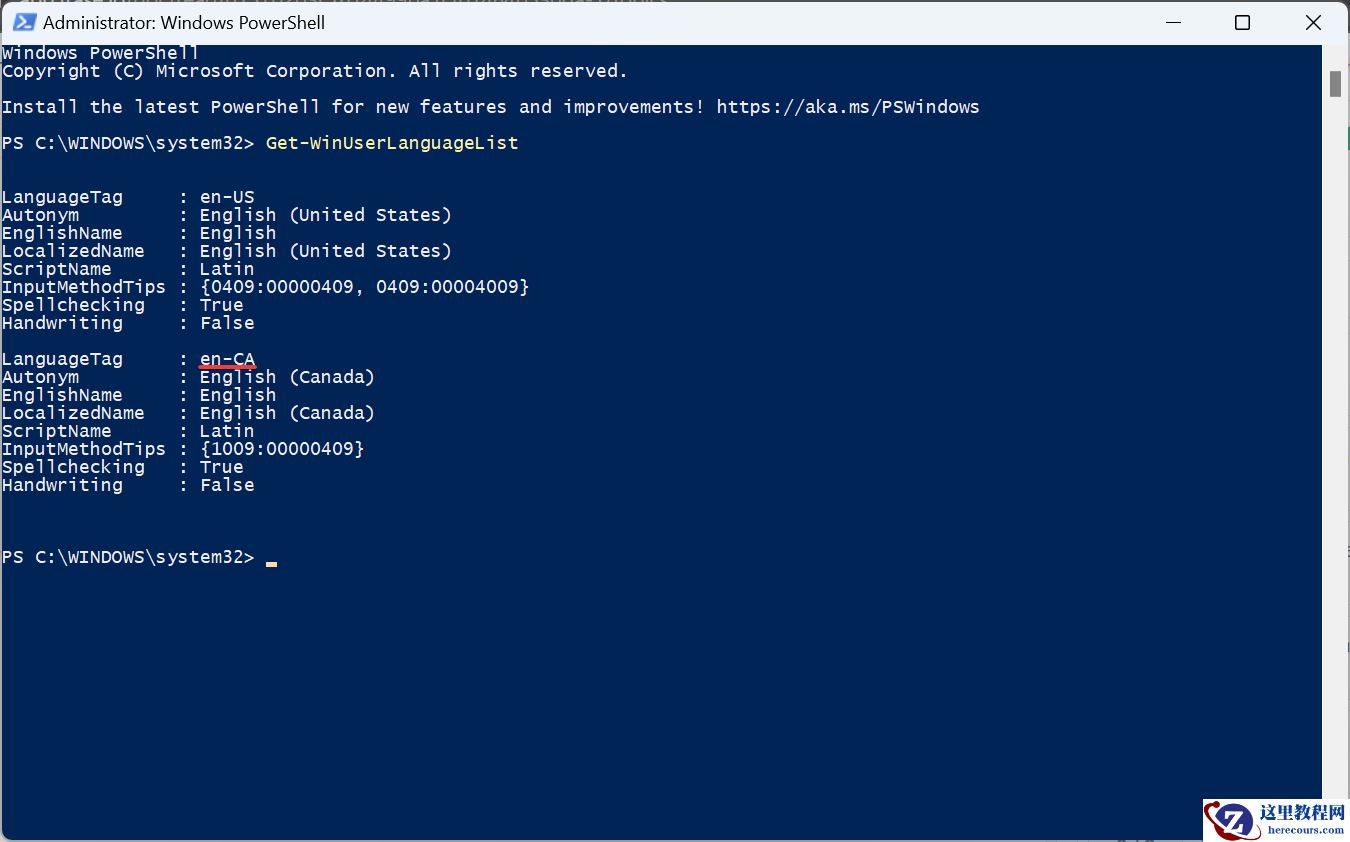
Task: Click the Get-WinUserLanguageList command text
Action: click(392, 143)
